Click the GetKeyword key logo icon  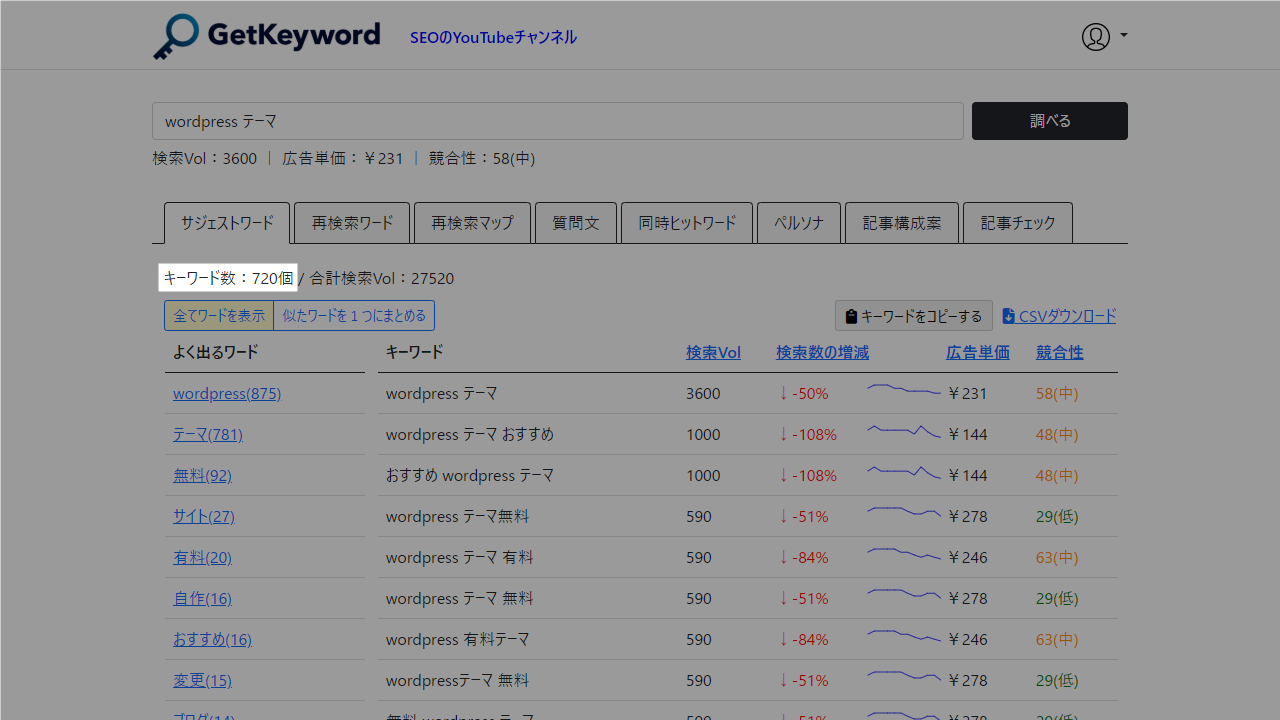175,36
